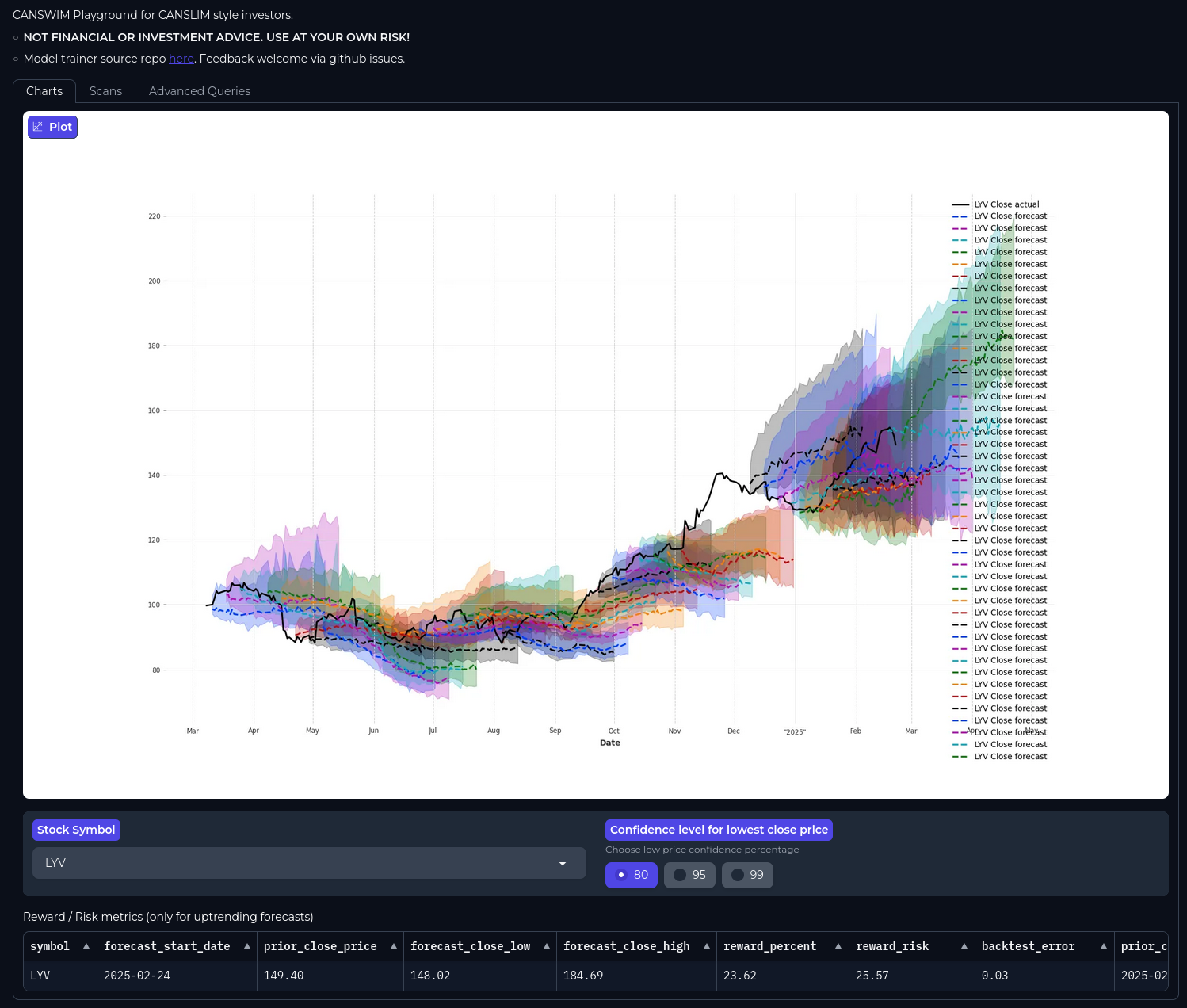Click the stock symbol dropdown caret arrow
This screenshot has width=1187, height=1008.
click(x=563, y=864)
